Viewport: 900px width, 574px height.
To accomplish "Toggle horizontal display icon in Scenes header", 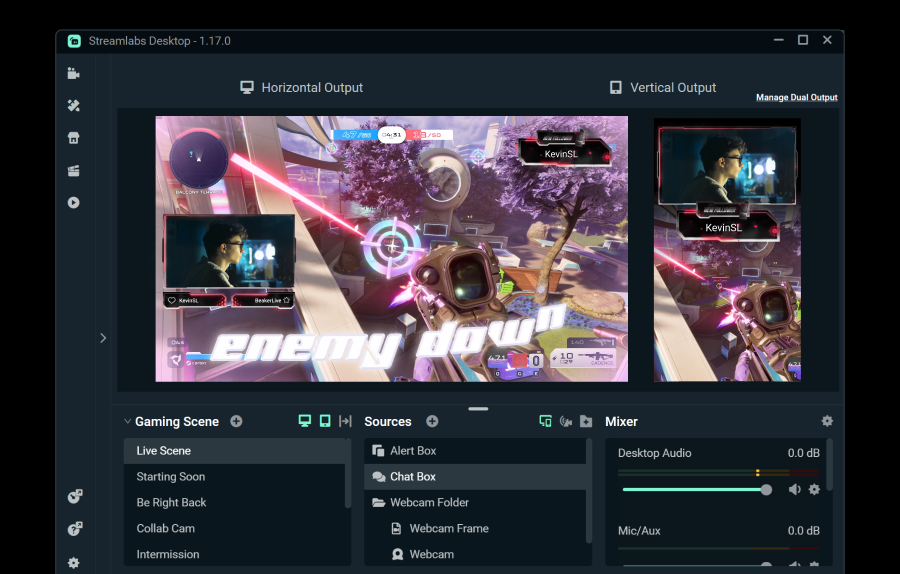I will pyautogui.click(x=305, y=421).
